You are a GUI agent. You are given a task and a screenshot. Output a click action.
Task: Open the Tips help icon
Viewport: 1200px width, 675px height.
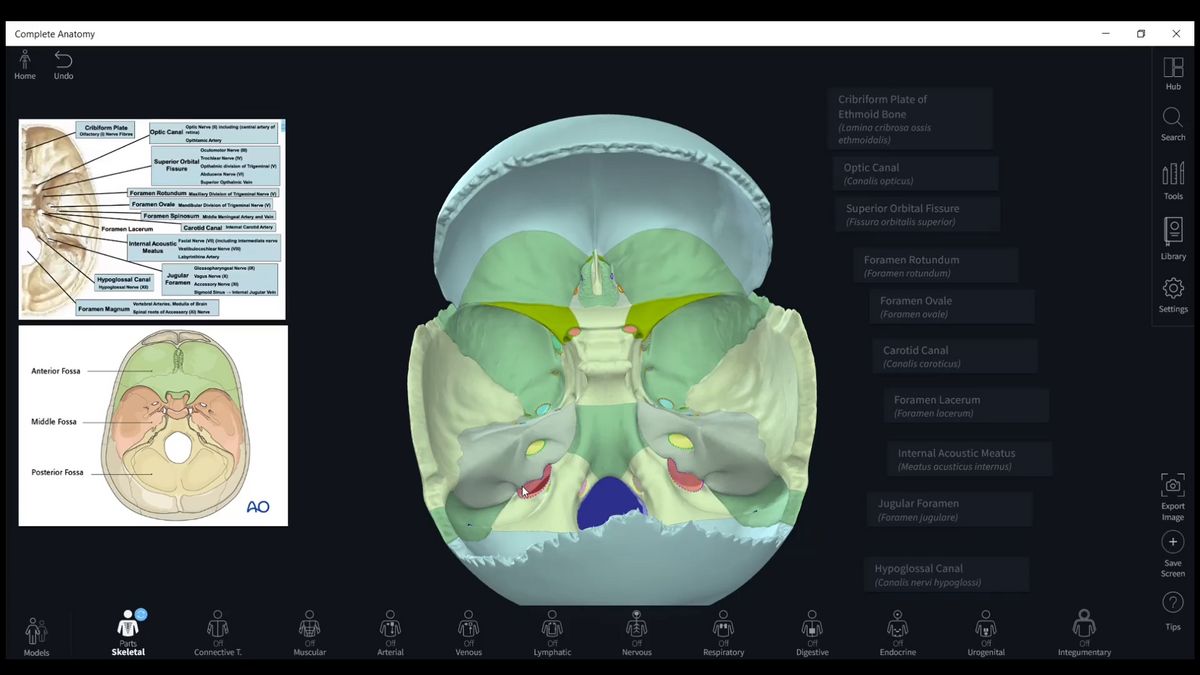(1173, 603)
